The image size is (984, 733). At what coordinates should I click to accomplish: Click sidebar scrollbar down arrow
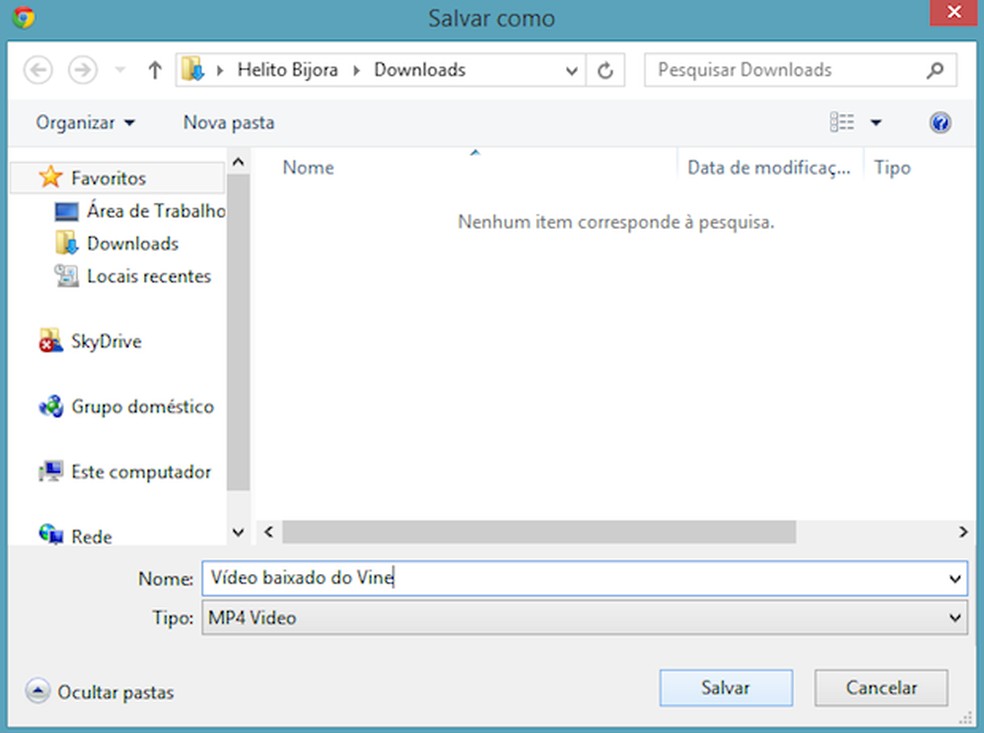point(238,533)
